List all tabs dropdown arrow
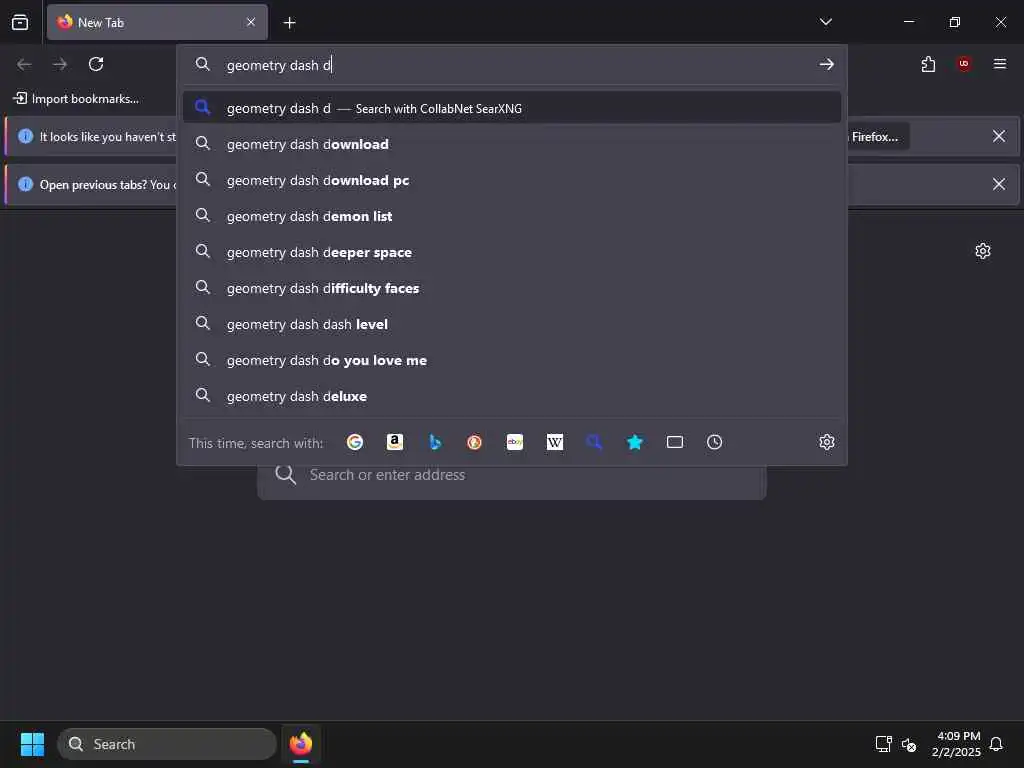Viewport: 1024px width, 768px height. [825, 22]
